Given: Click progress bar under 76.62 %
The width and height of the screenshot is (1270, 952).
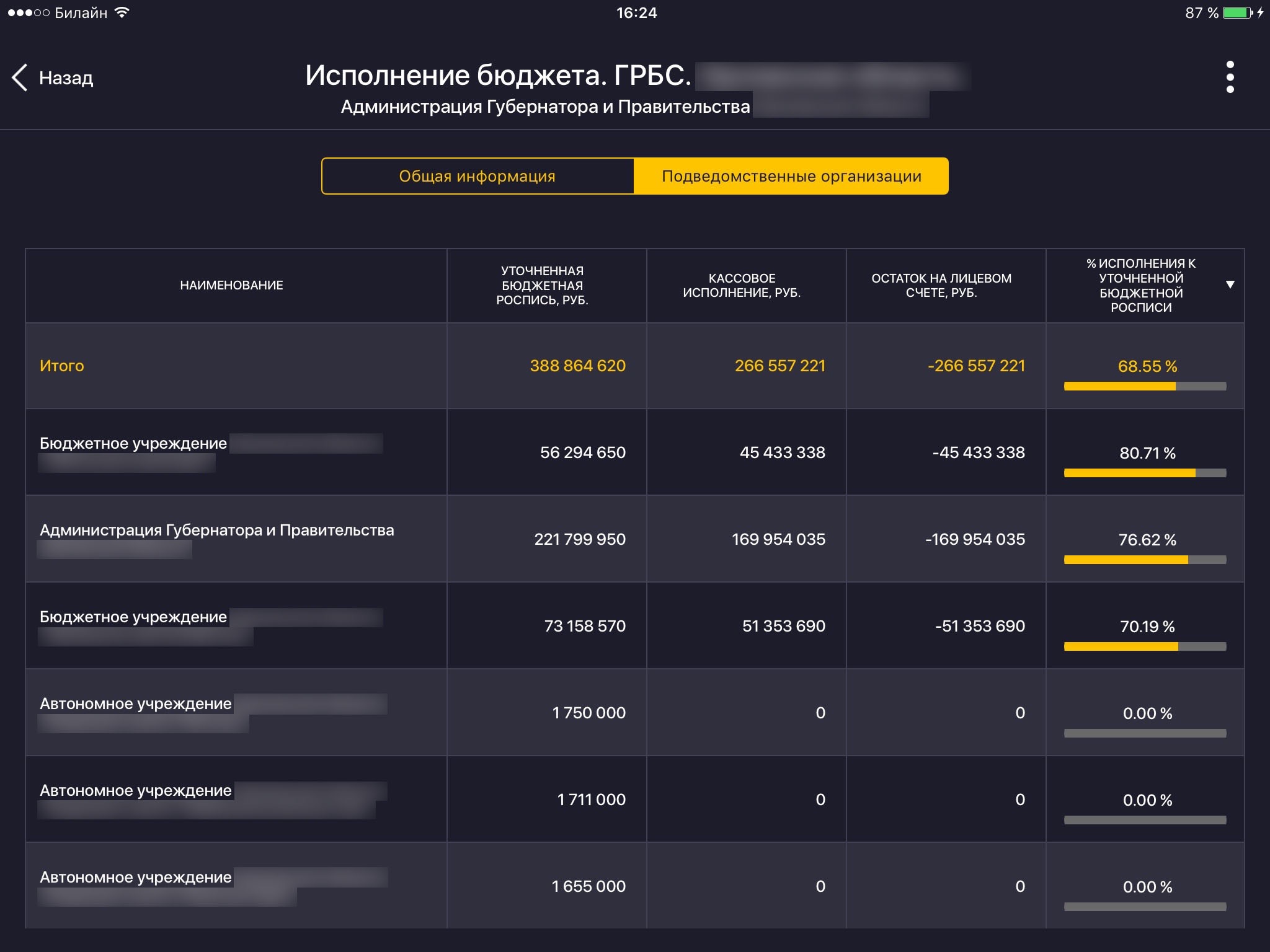Looking at the screenshot, I should click(x=1145, y=560).
